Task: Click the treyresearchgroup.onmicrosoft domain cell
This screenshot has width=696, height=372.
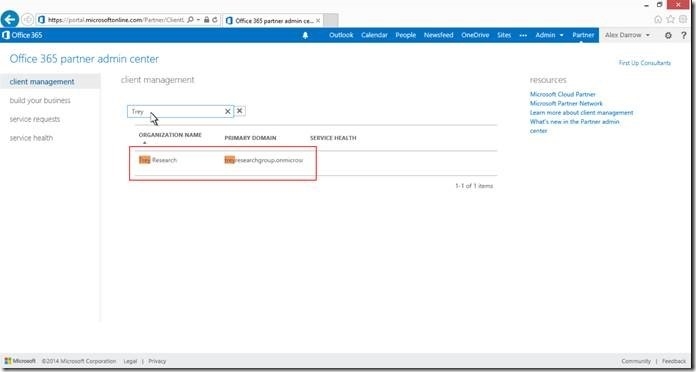Action: [264, 160]
